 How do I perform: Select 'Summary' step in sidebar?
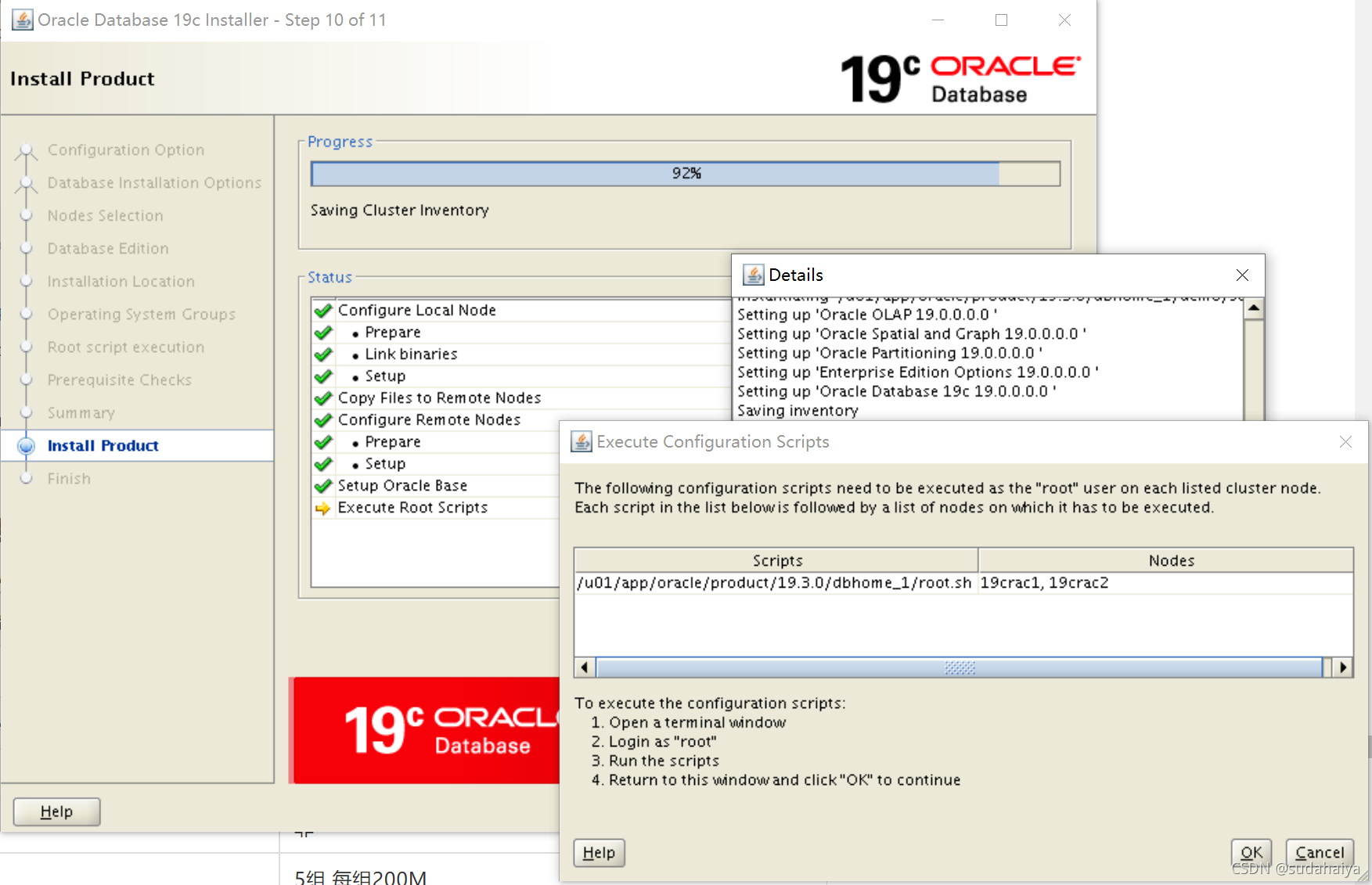[81, 412]
